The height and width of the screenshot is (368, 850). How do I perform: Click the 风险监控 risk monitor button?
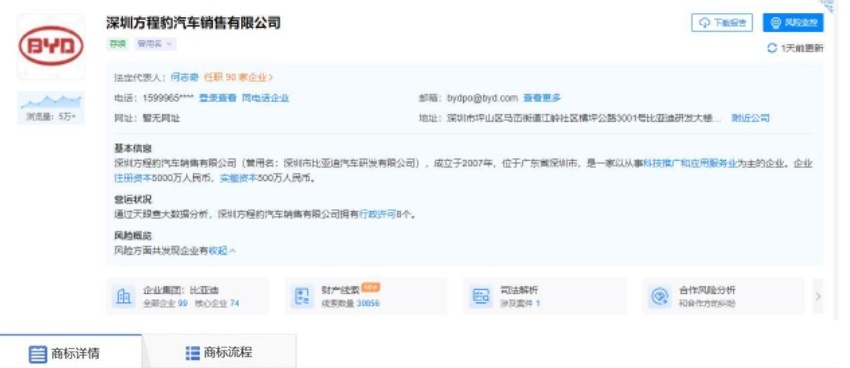pyautogui.click(x=793, y=23)
